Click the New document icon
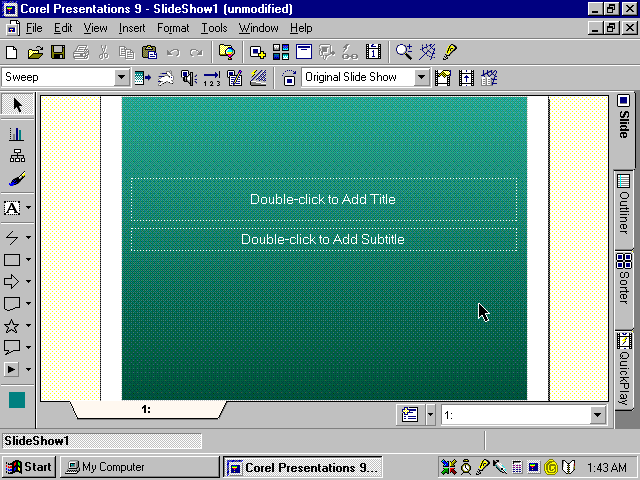 point(12,52)
